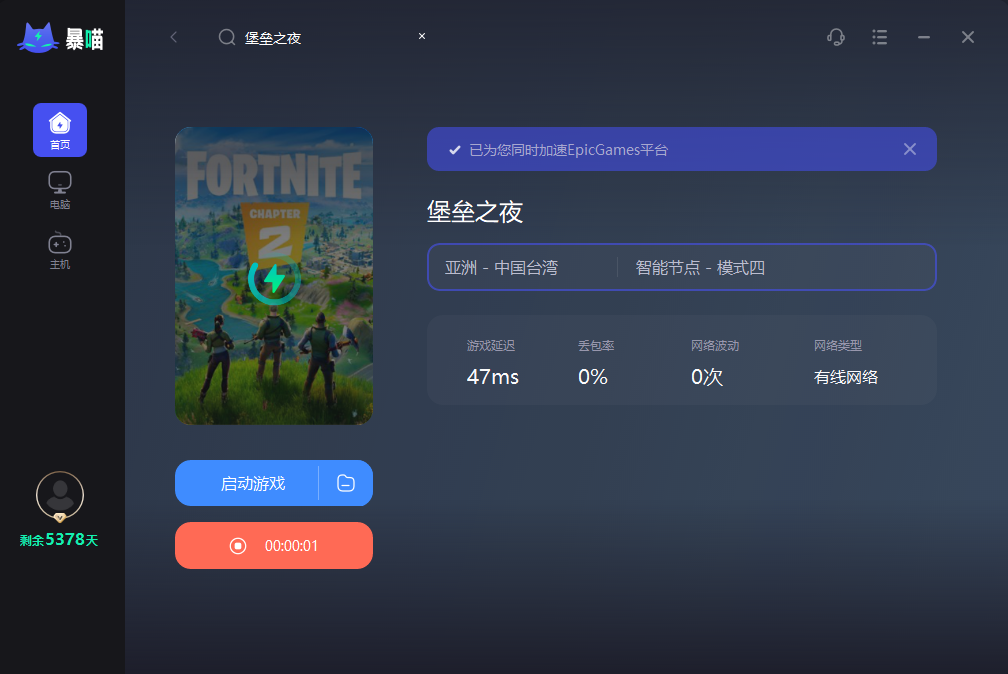
Task: Click the 0% packet loss value
Action: [593, 377]
